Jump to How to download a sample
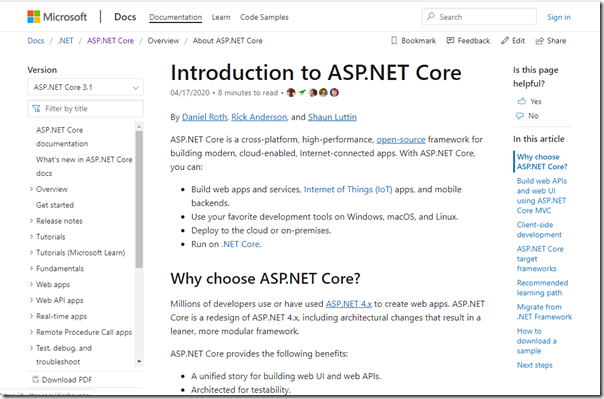Image resolution: width=604 pixels, height=399 pixels. coord(537,341)
